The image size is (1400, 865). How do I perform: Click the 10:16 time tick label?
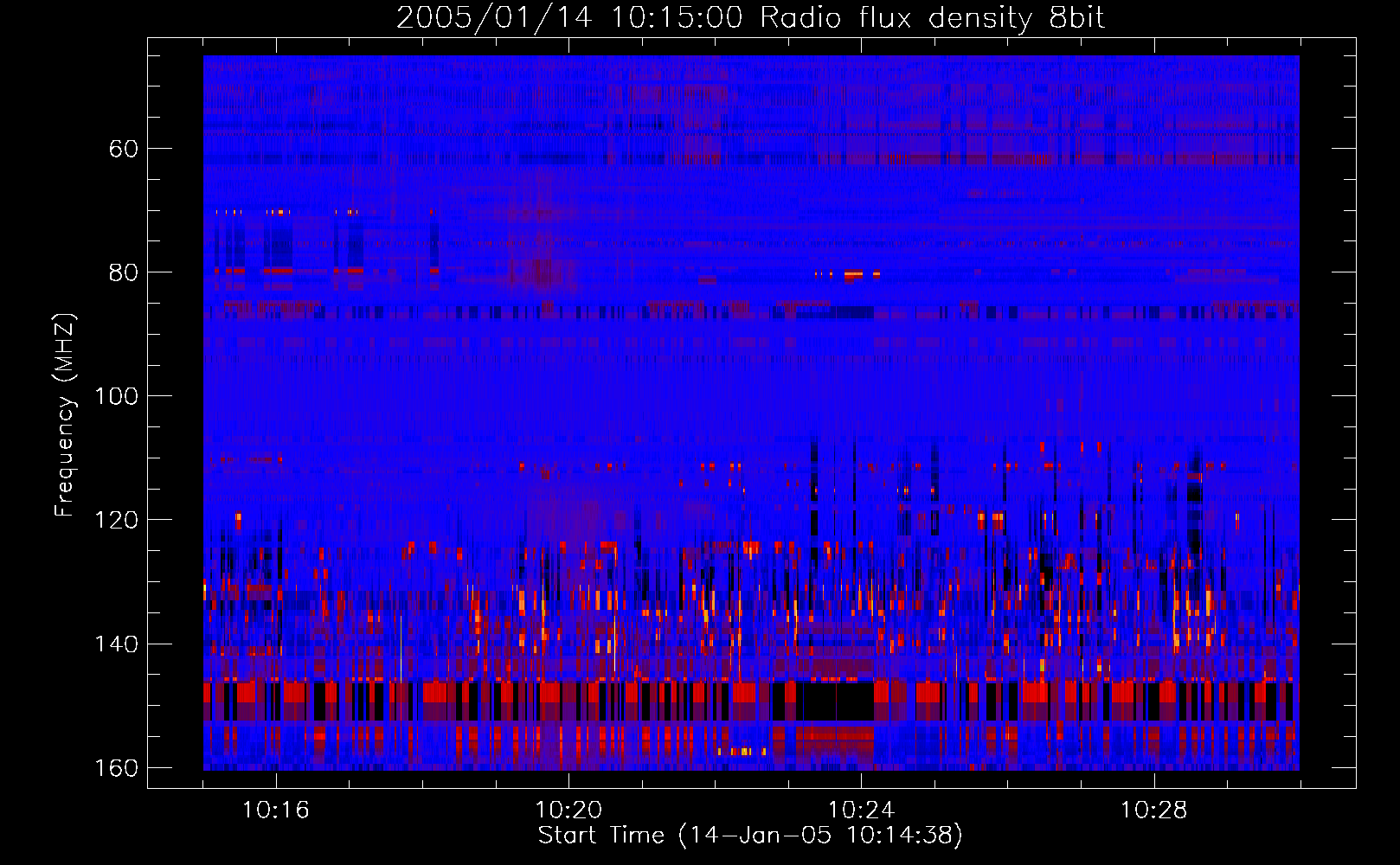[x=276, y=811]
